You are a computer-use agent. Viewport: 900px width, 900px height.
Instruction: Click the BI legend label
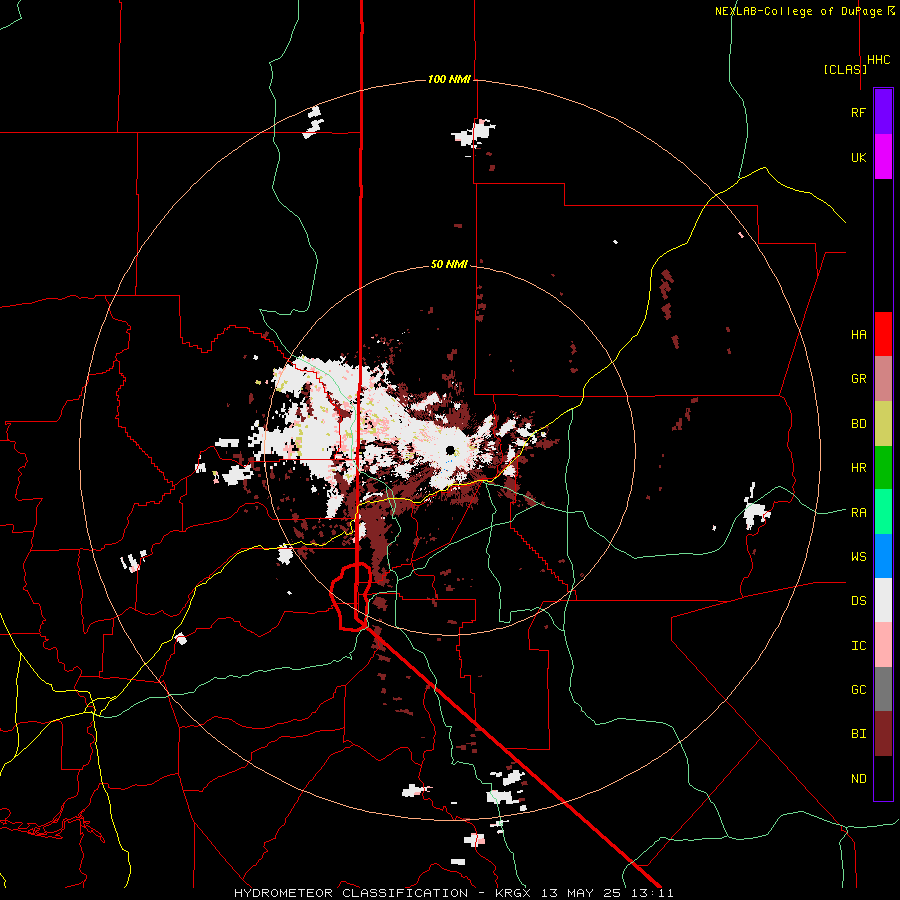pos(858,734)
